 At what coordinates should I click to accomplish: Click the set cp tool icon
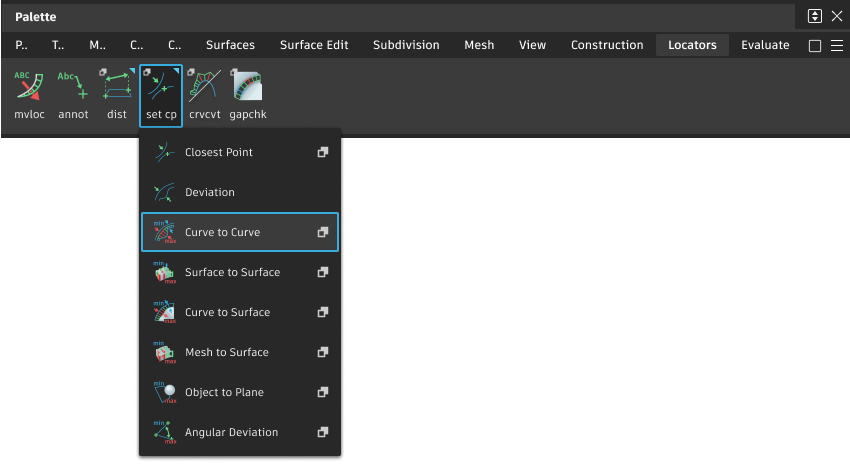161,88
